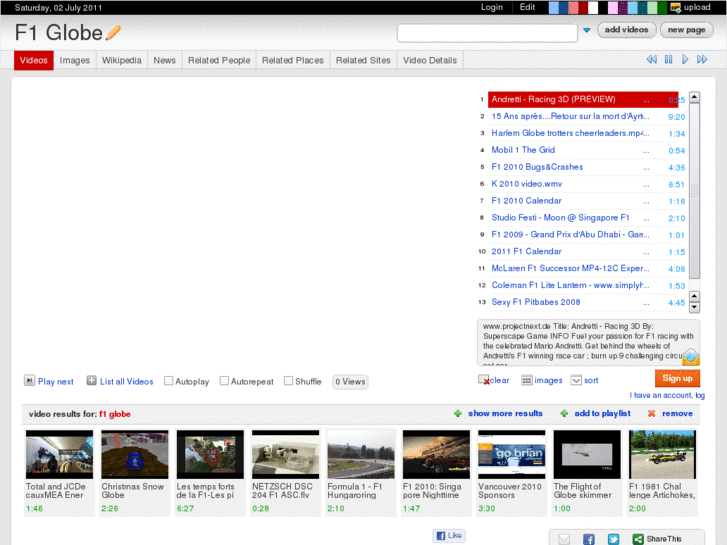Click the Facebook Like button
Viewport: 727px width, 545px height.
tap(449, 535)
